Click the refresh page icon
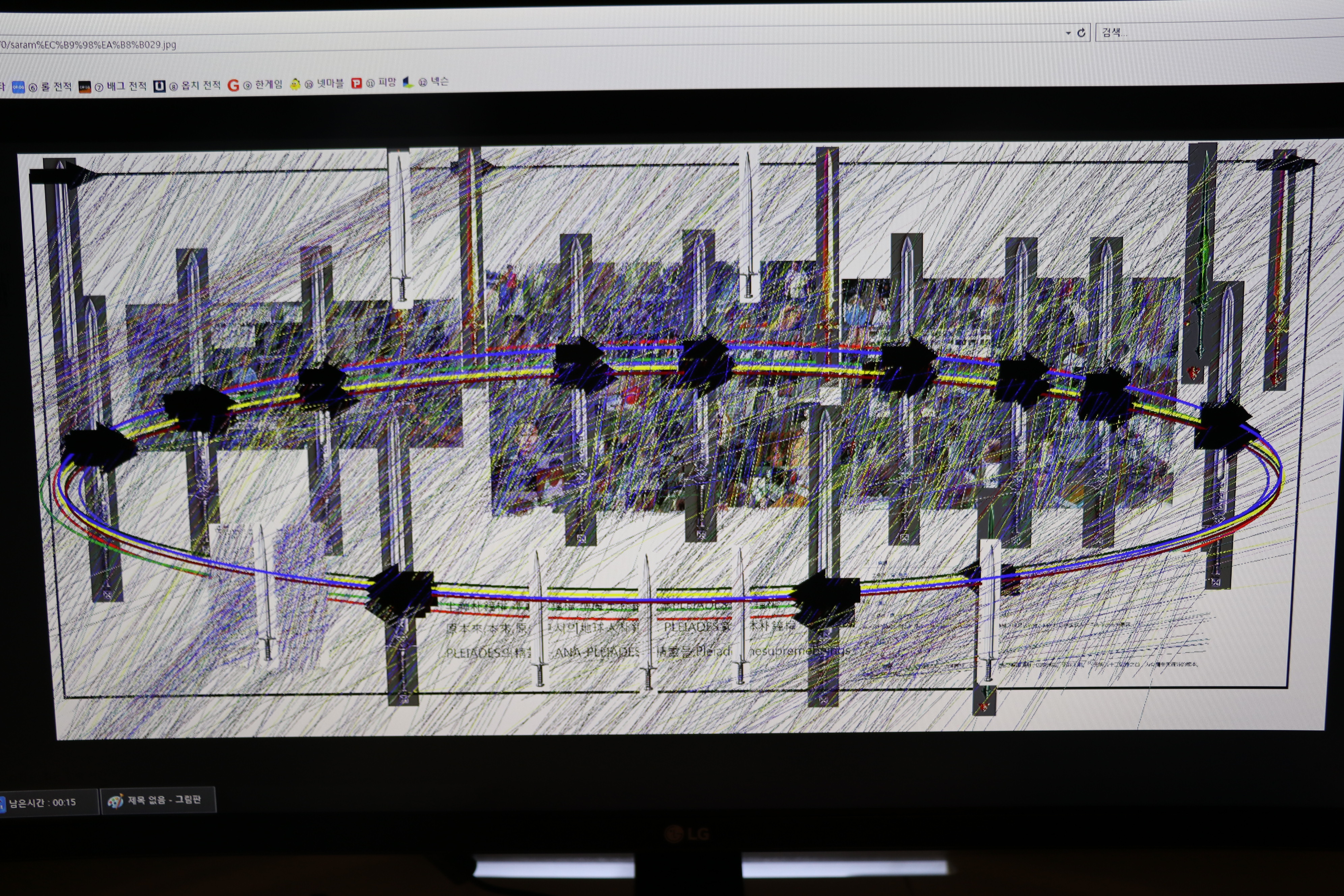Image resolution: width=1344 pixels, height=896 pixels. (x=1081, y=33)
